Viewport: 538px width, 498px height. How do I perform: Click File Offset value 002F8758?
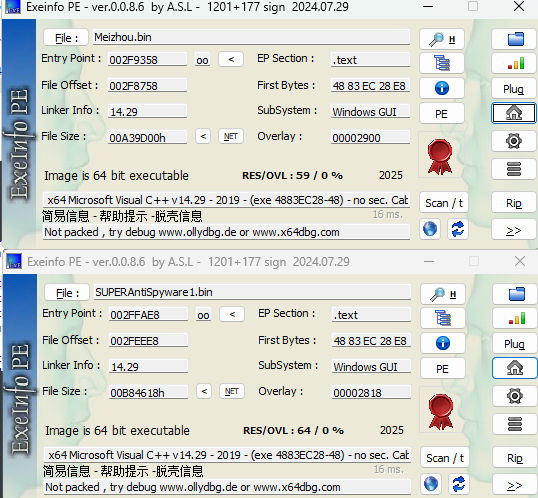[x=148, y=85]
